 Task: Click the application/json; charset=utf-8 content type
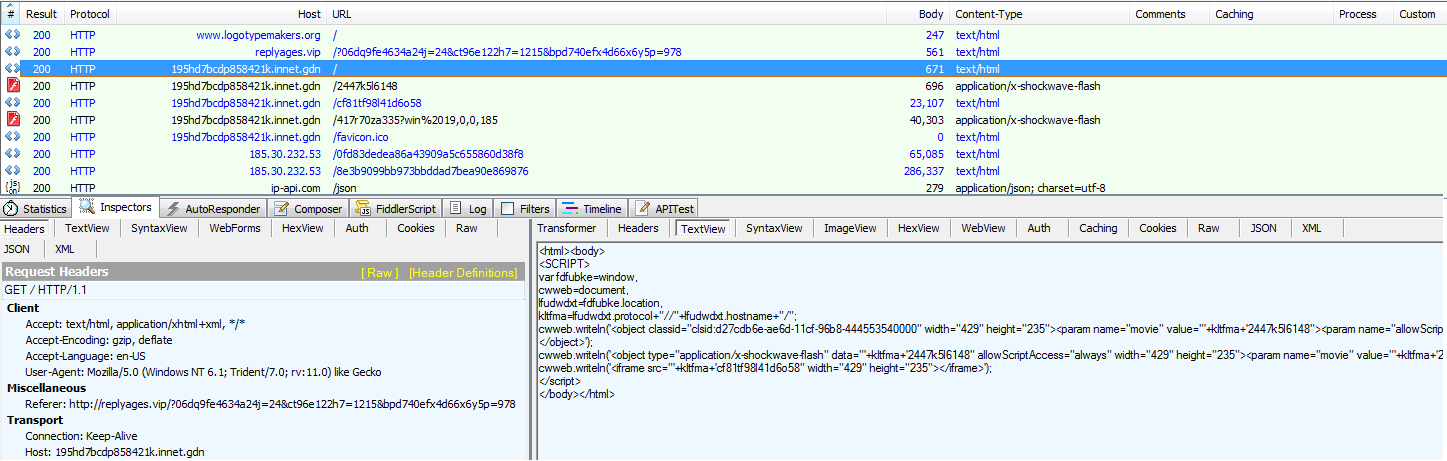1030,188
